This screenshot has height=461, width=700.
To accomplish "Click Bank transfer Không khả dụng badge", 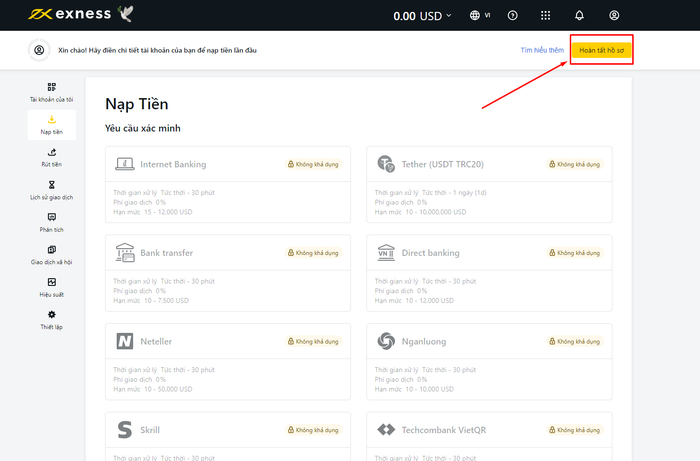I will [x=313, y=253].
